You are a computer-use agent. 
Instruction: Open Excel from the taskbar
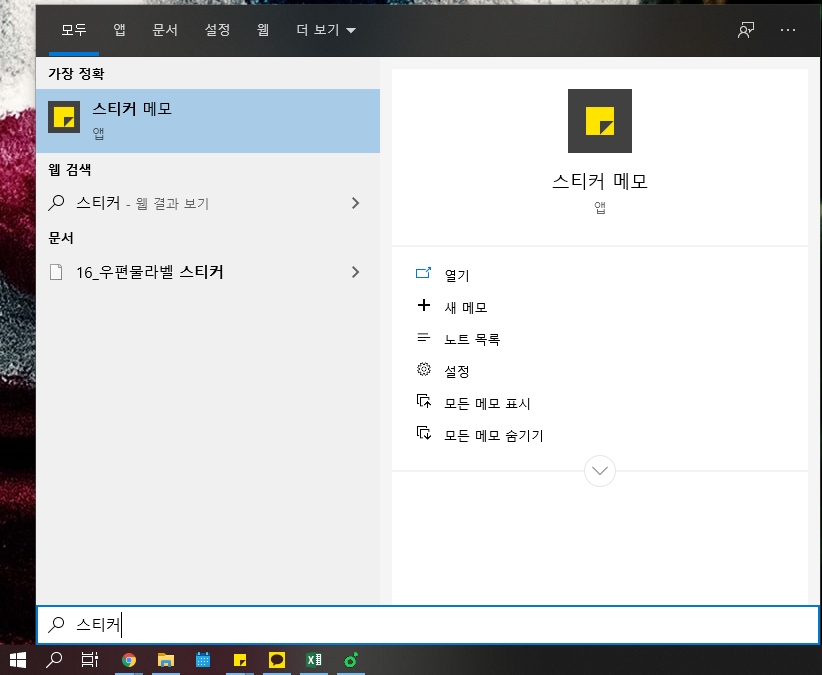click(x=313, y=660)
